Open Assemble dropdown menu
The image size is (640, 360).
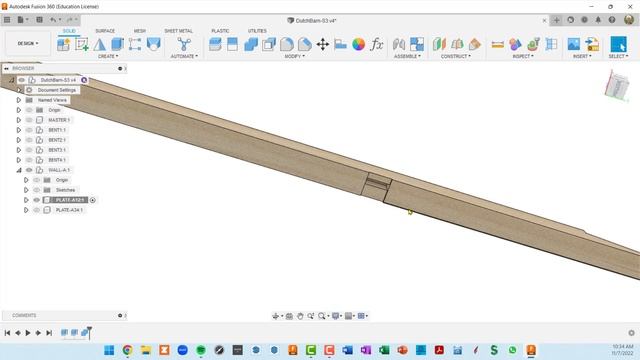[407, 56]
